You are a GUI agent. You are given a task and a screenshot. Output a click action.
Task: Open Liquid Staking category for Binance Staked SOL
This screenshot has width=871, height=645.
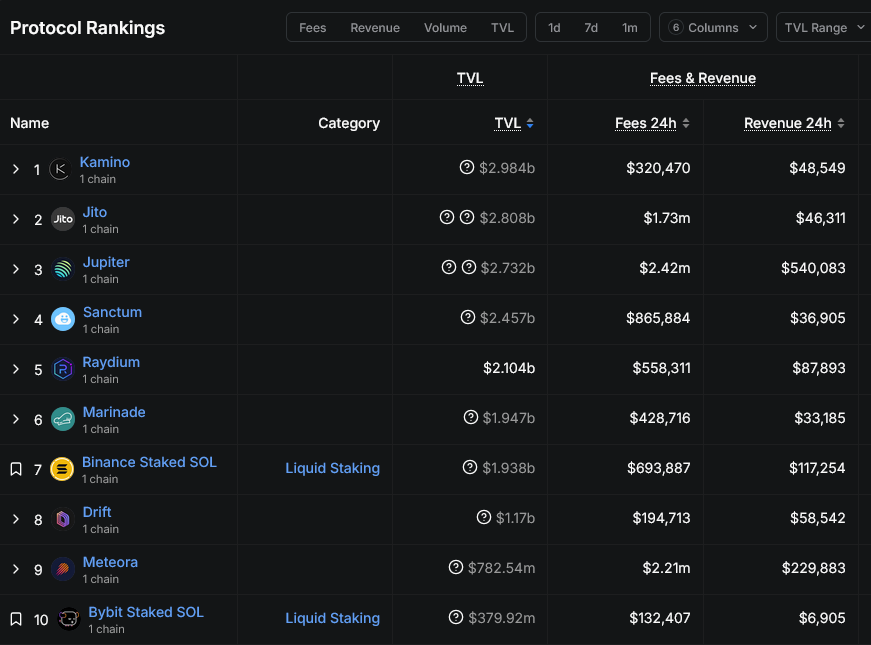[x=333, y=468]
